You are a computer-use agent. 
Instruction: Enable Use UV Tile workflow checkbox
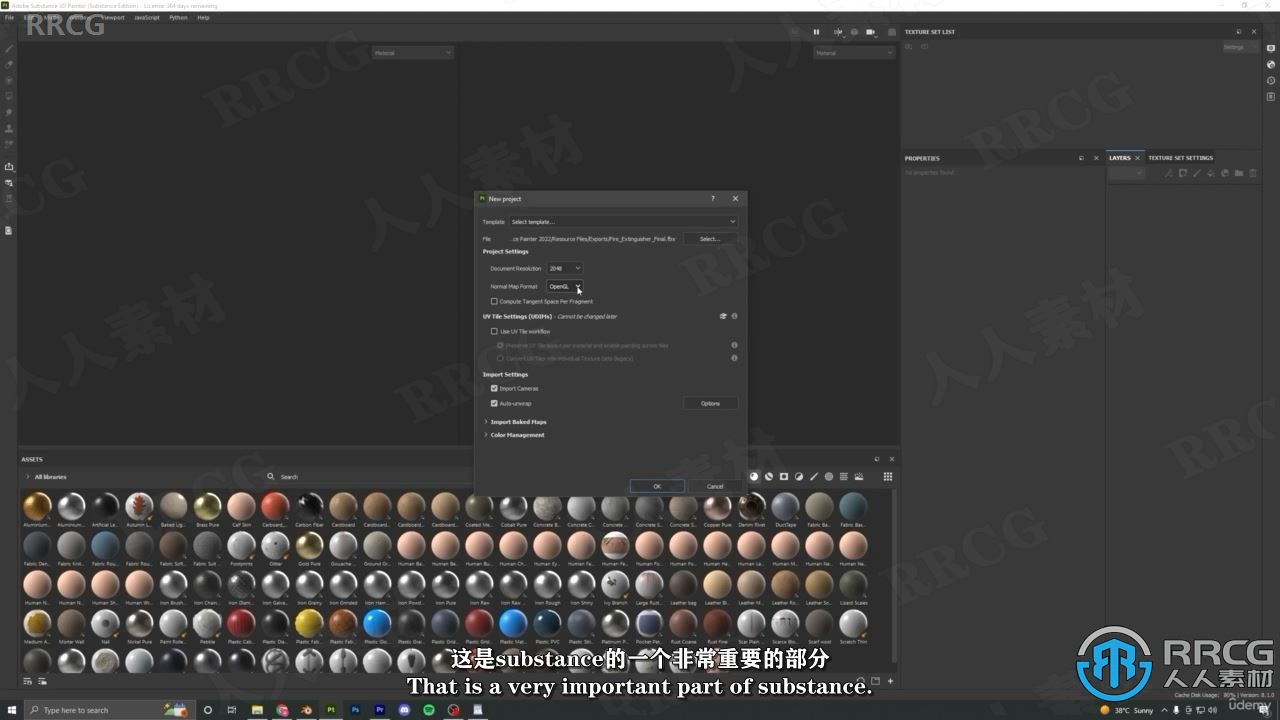click(494, 331)
